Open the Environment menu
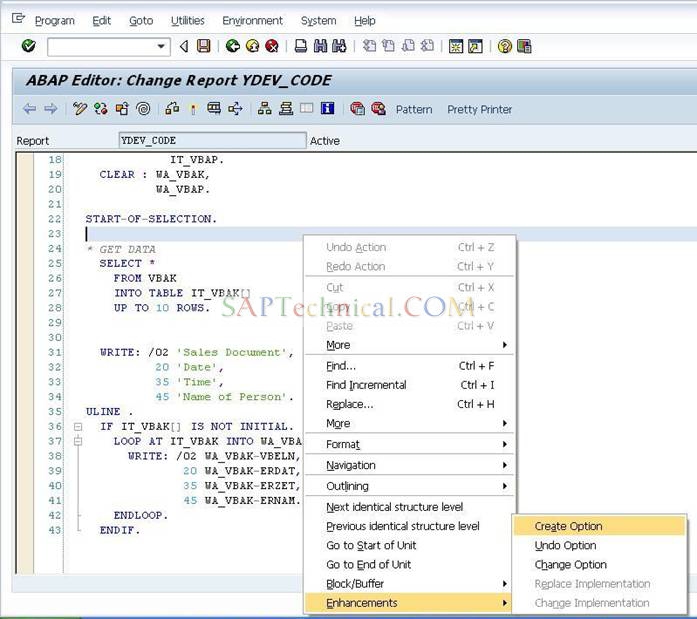697x619 pixels. point(252,21)
